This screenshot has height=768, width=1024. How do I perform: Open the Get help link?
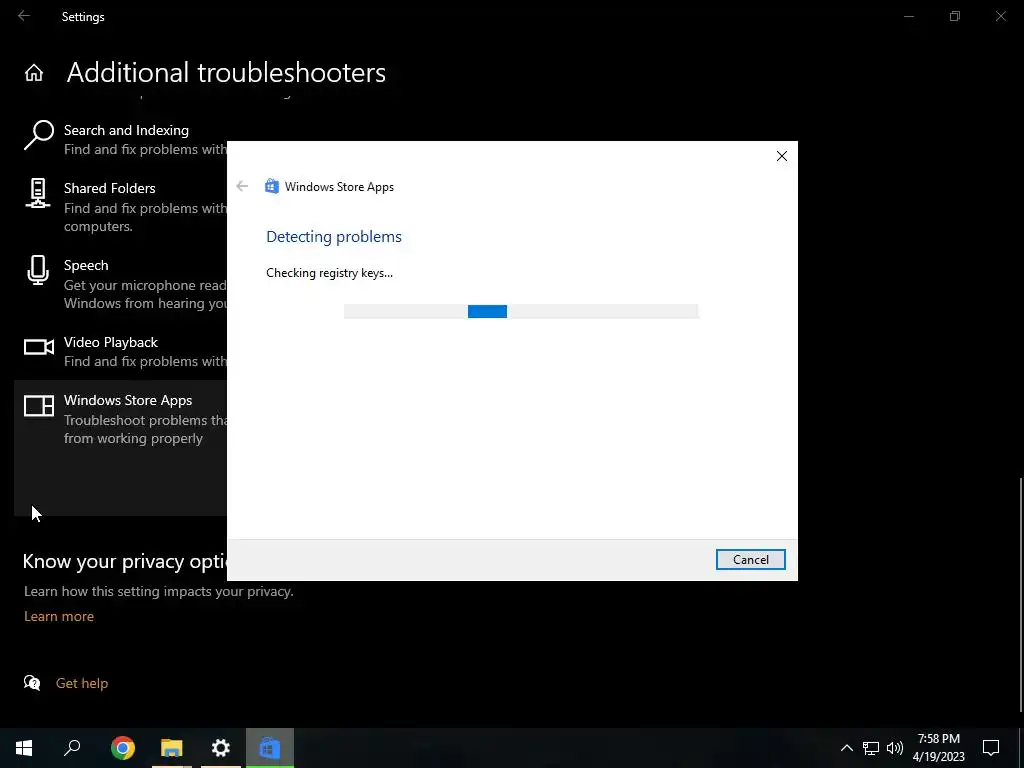point(82,683)
